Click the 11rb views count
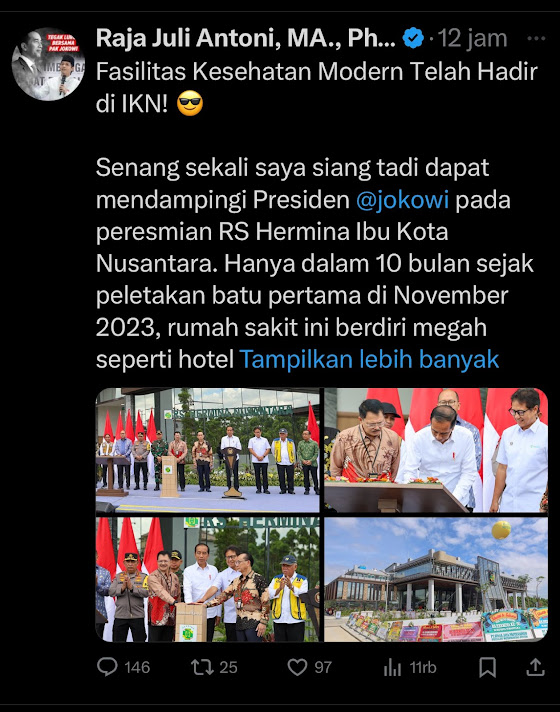The height and width of the screenshot is (712, 560). point(422,668)
